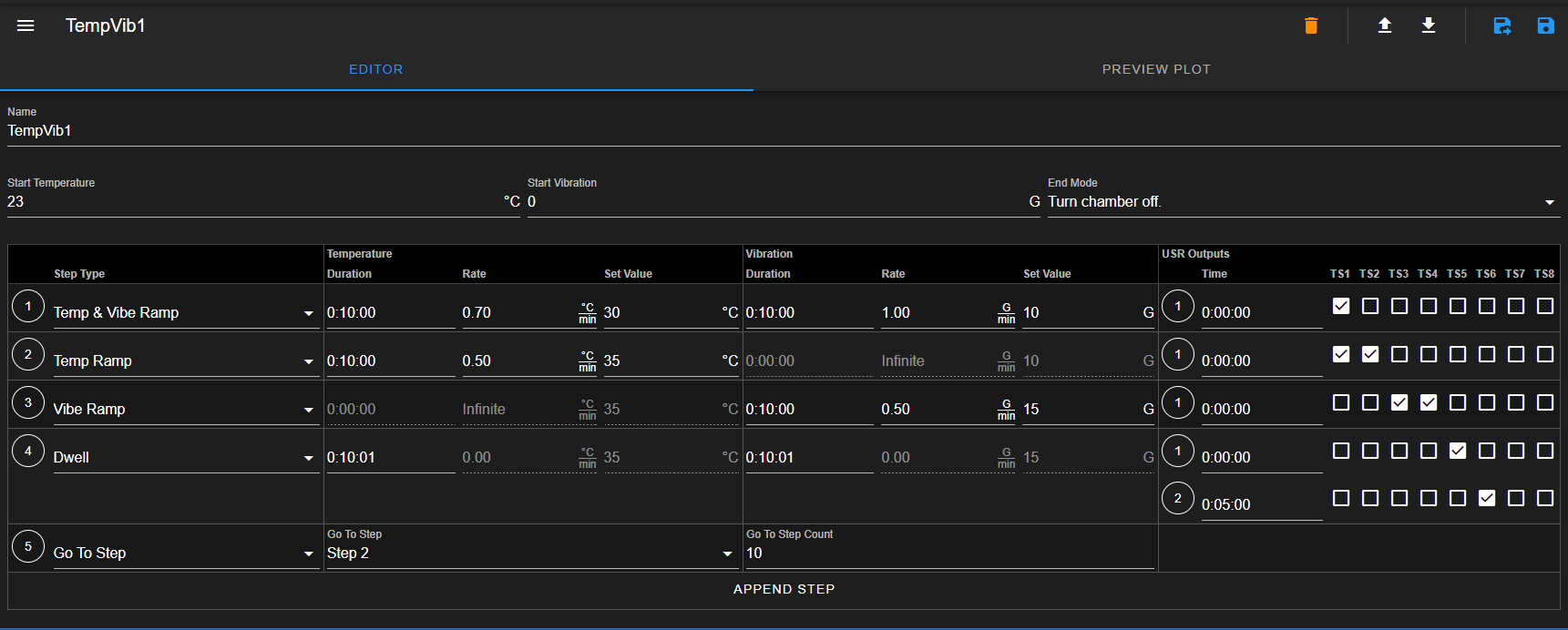Uncheck TS1 in Temp Ramp row

1341,354
